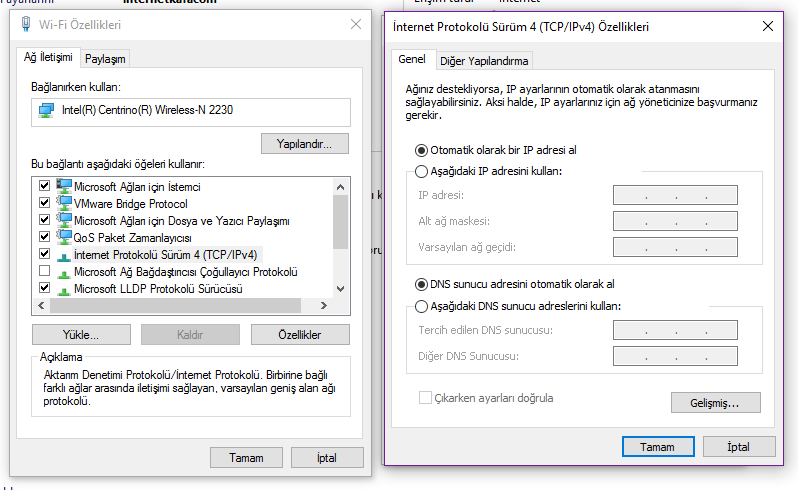Image resolution: width=798 pixels, height=490 pixels.
Task: Click the Alt ağ maskesi input field
Action: [675, 221]
